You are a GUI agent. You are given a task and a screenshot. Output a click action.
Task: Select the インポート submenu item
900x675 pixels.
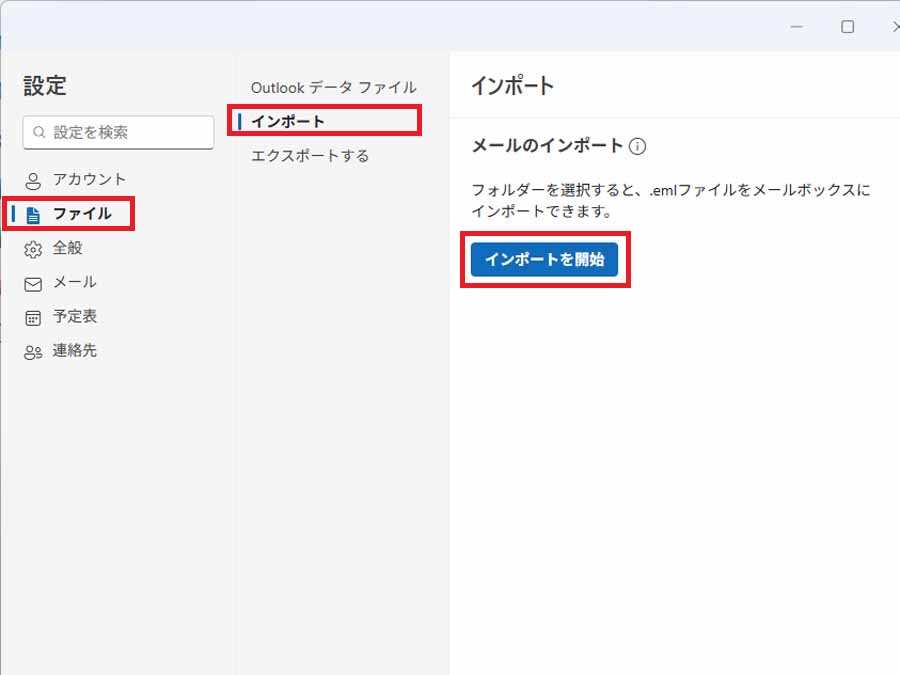pos(288,122)
